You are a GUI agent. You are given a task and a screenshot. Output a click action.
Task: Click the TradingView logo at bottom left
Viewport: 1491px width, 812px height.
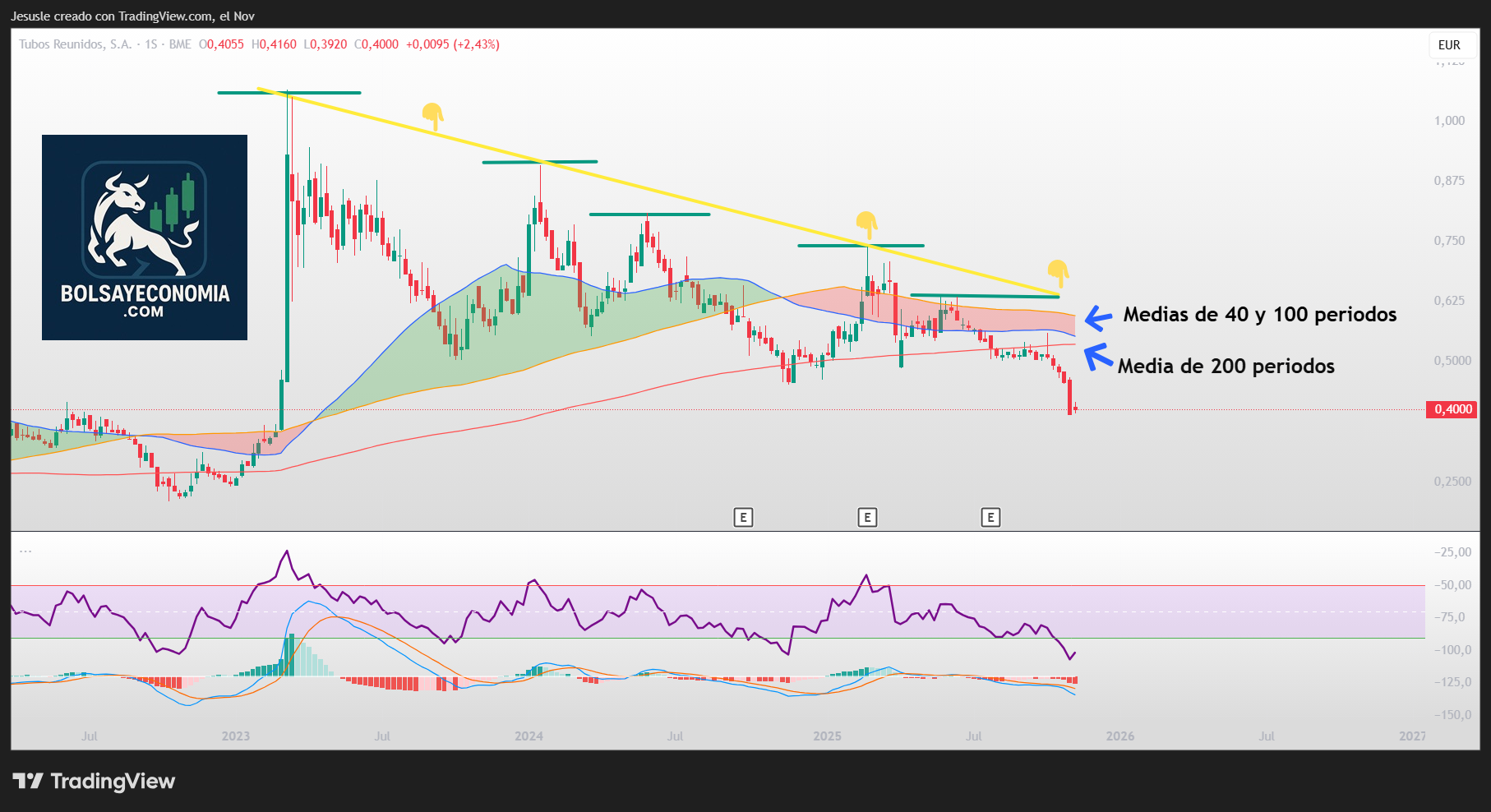[94, 781]
